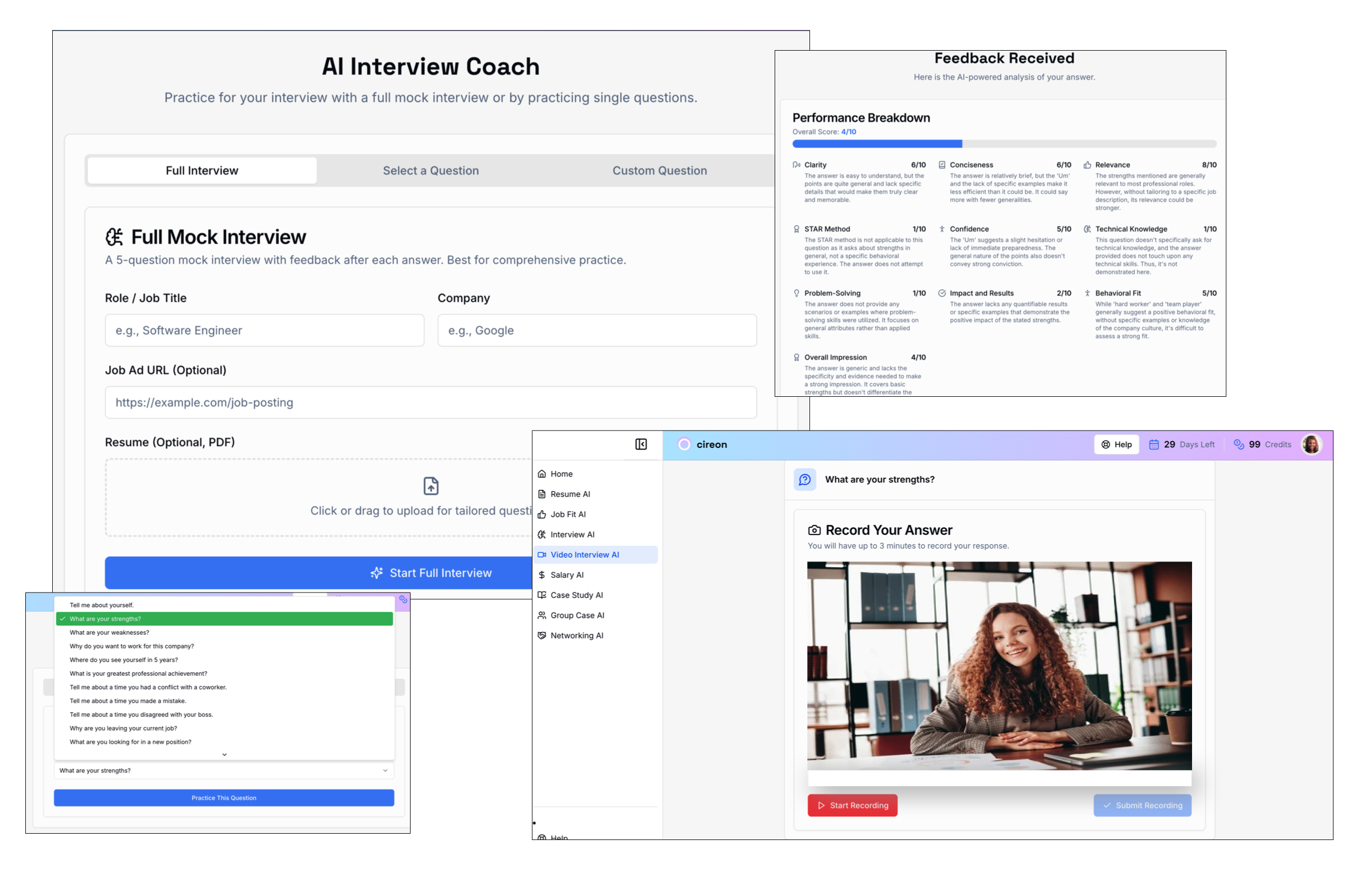1372x878 pixels.
Task: Click the cireon logo circle
Action: (684, 445)
